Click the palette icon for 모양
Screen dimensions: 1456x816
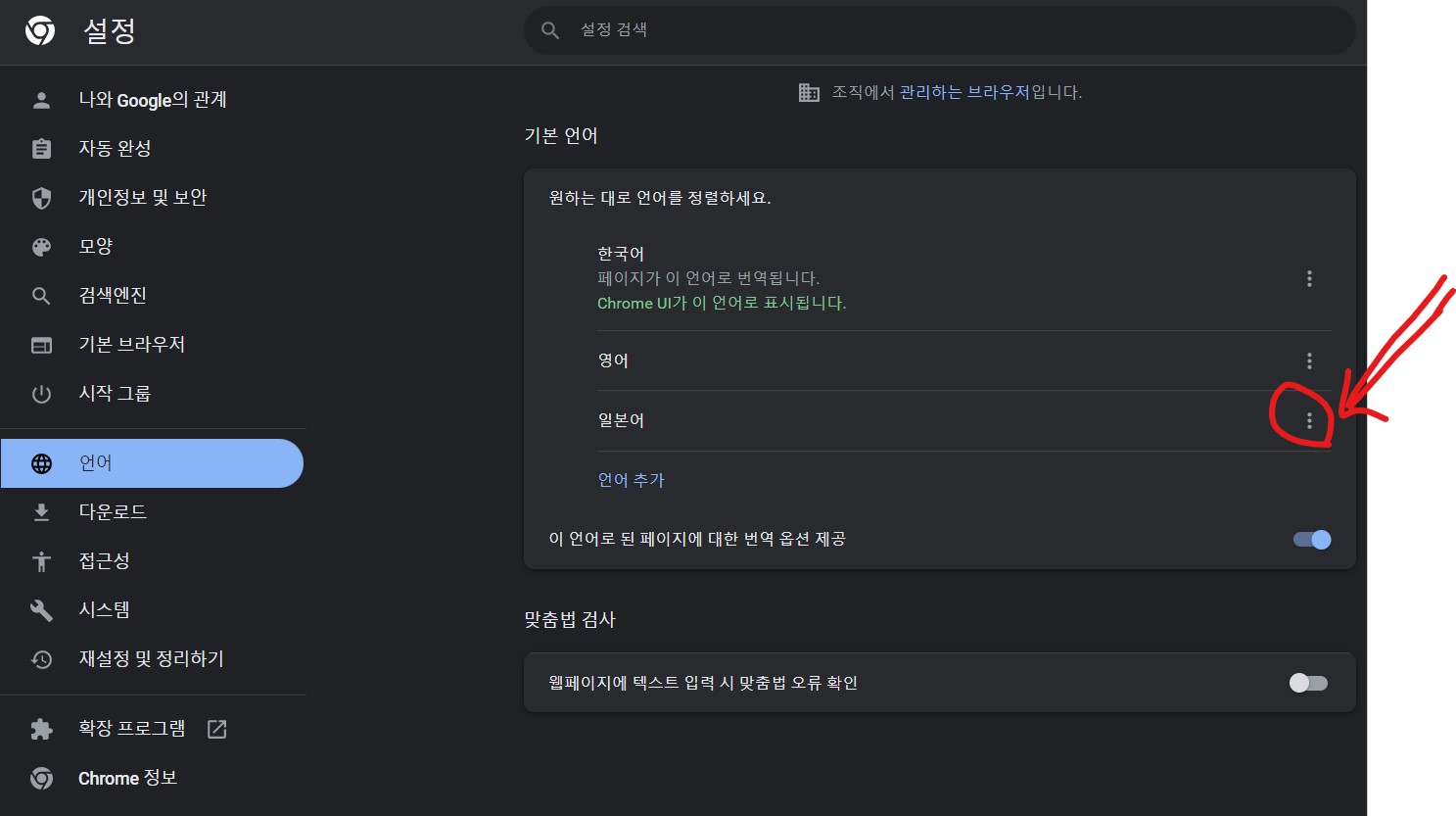41,247
